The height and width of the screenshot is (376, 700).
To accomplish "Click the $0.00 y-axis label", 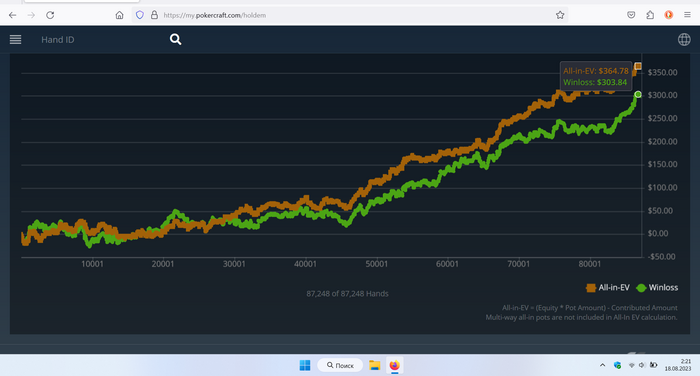I will (x=658, y=234).
